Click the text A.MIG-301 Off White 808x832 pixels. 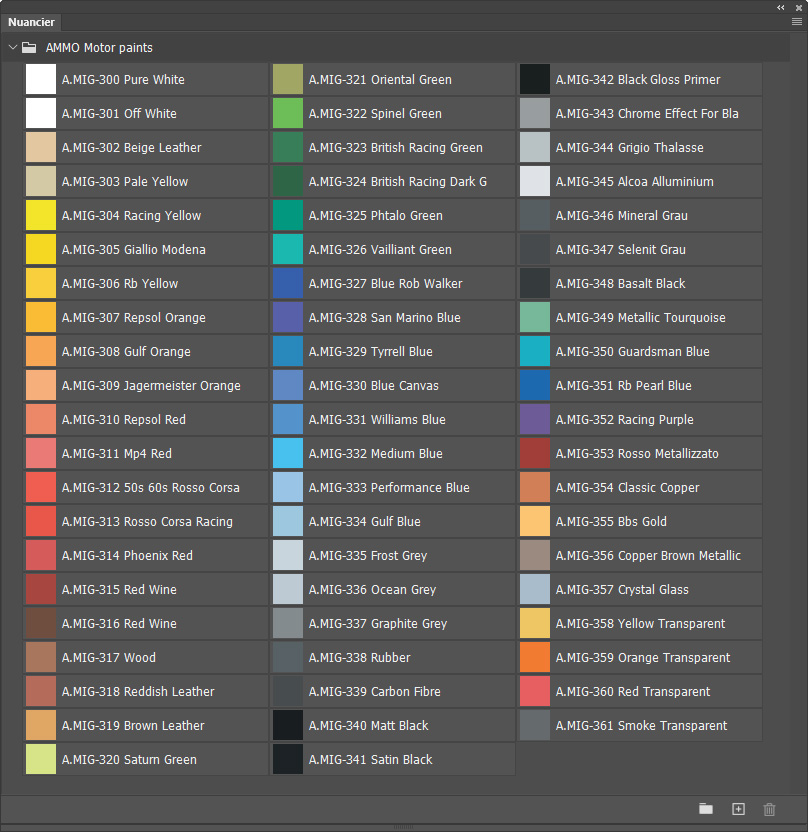(x=119, y=114)
